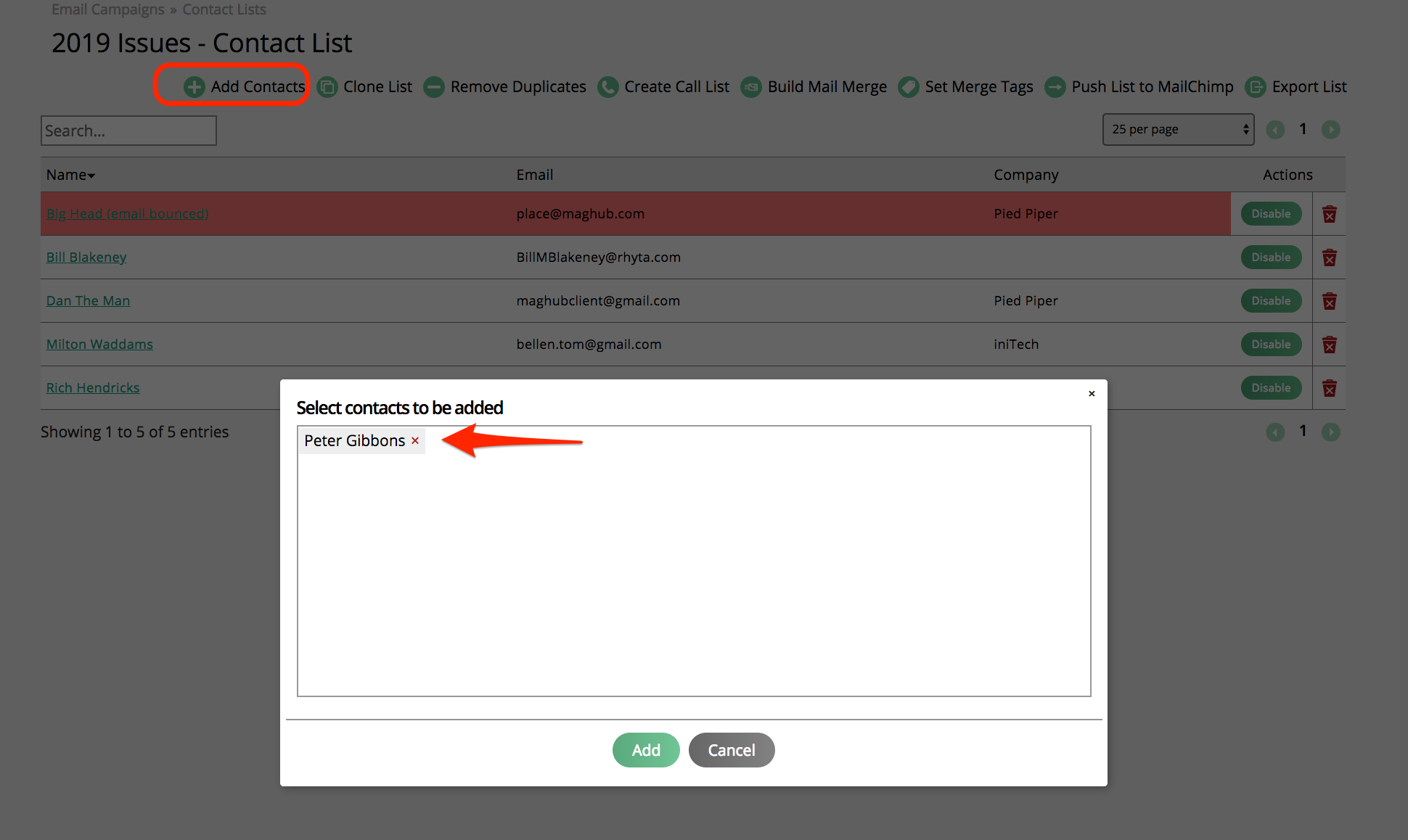Sort contacts by Name column
The image size is (1408, 840).
(x=69, y=174)
